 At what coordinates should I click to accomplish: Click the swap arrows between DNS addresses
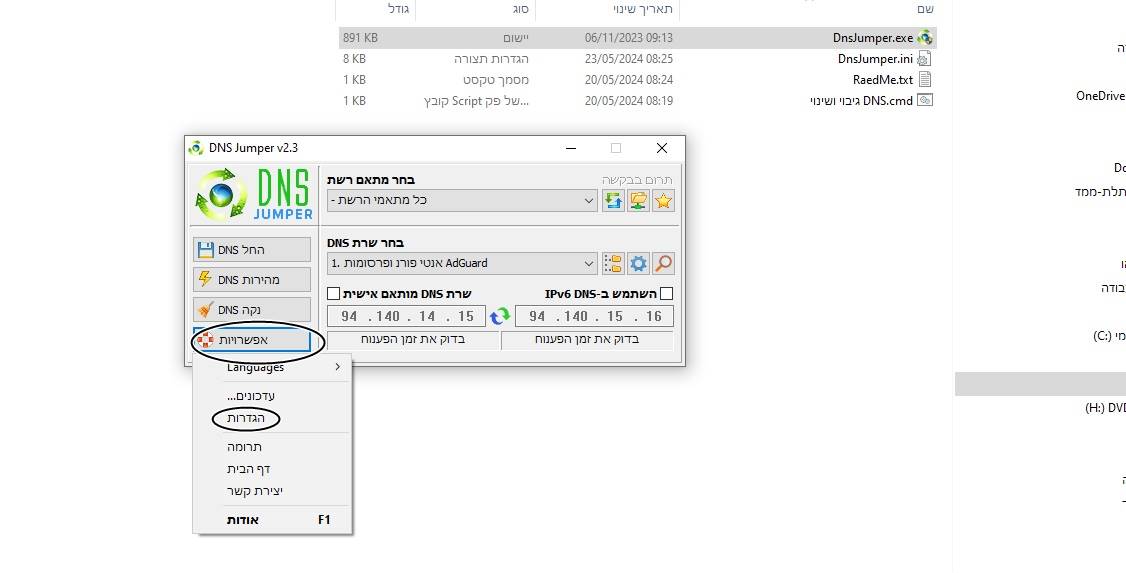[x=500, y=317]
